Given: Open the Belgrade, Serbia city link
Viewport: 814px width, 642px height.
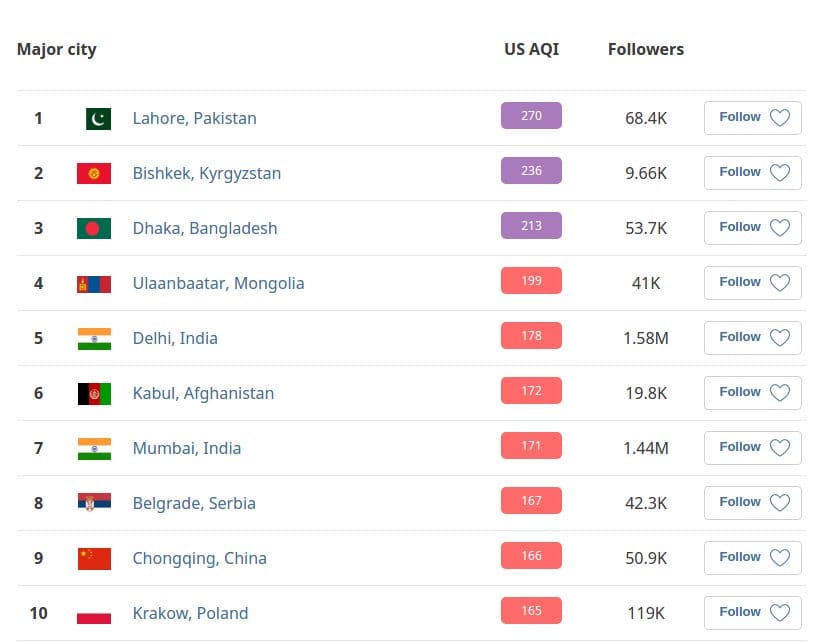Looking at the screenshot, I should coord(194,503).
